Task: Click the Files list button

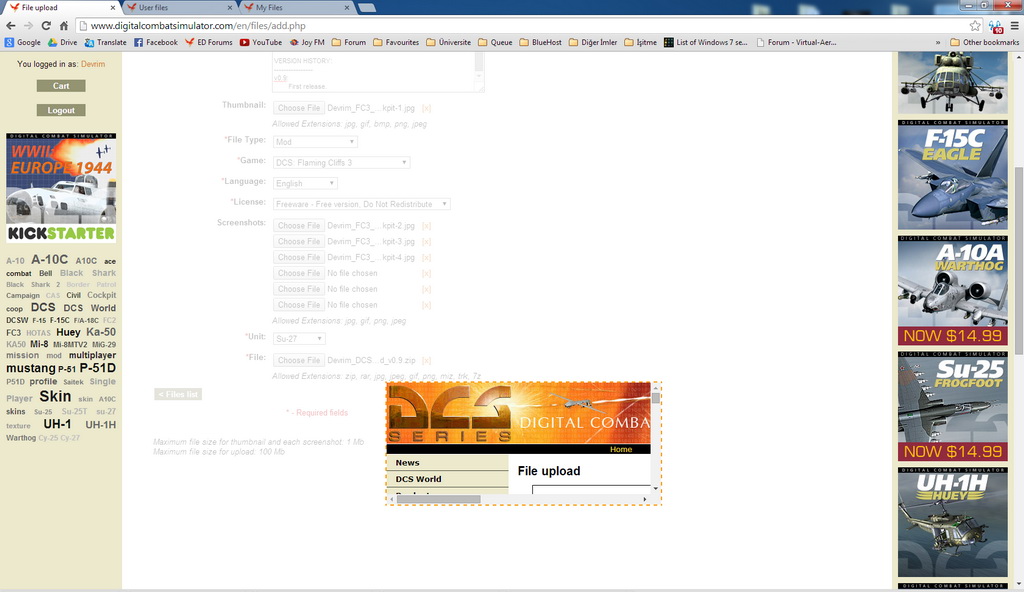Action: point(178,395)
